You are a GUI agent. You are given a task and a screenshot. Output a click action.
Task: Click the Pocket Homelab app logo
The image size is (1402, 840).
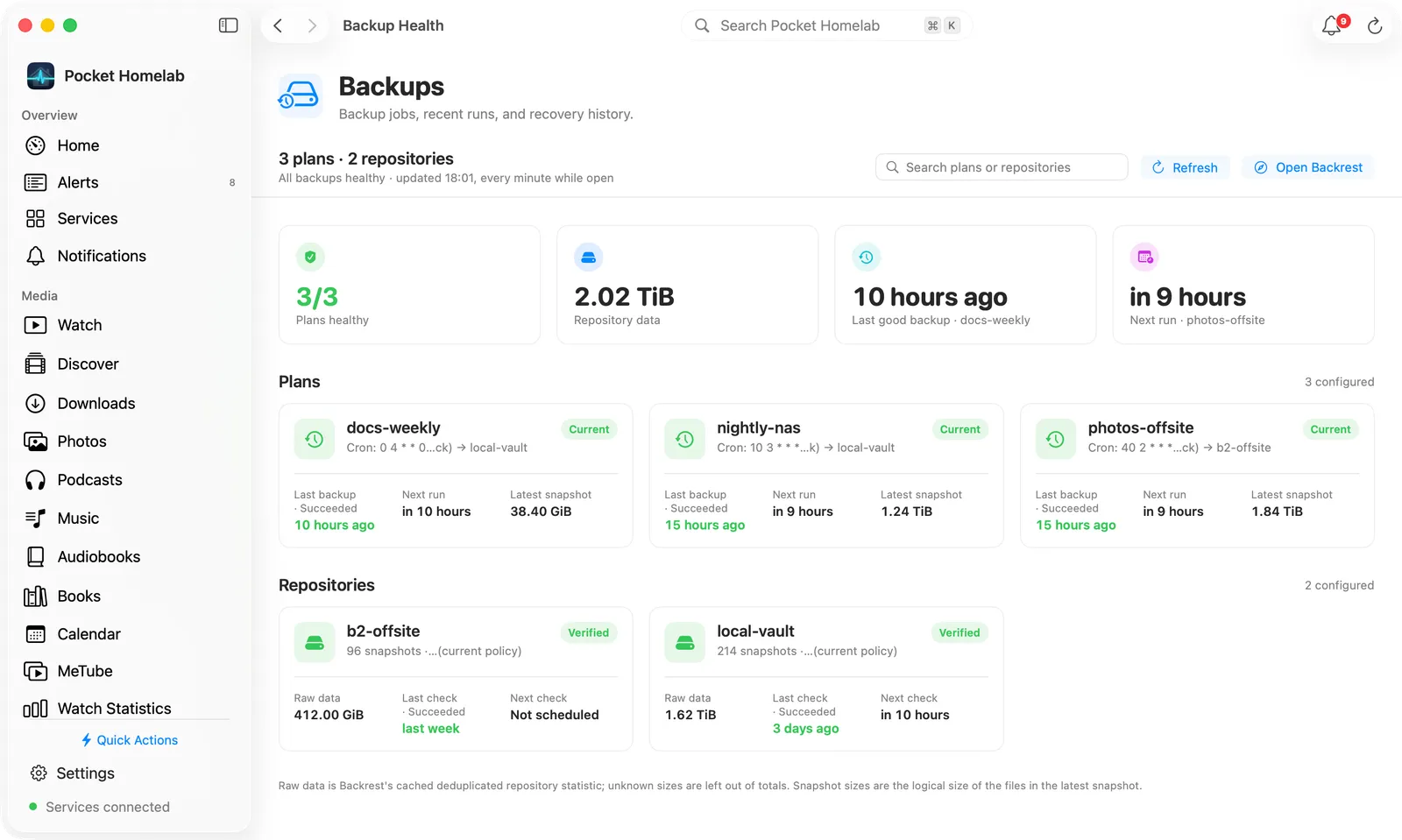[x=40, y=76]
